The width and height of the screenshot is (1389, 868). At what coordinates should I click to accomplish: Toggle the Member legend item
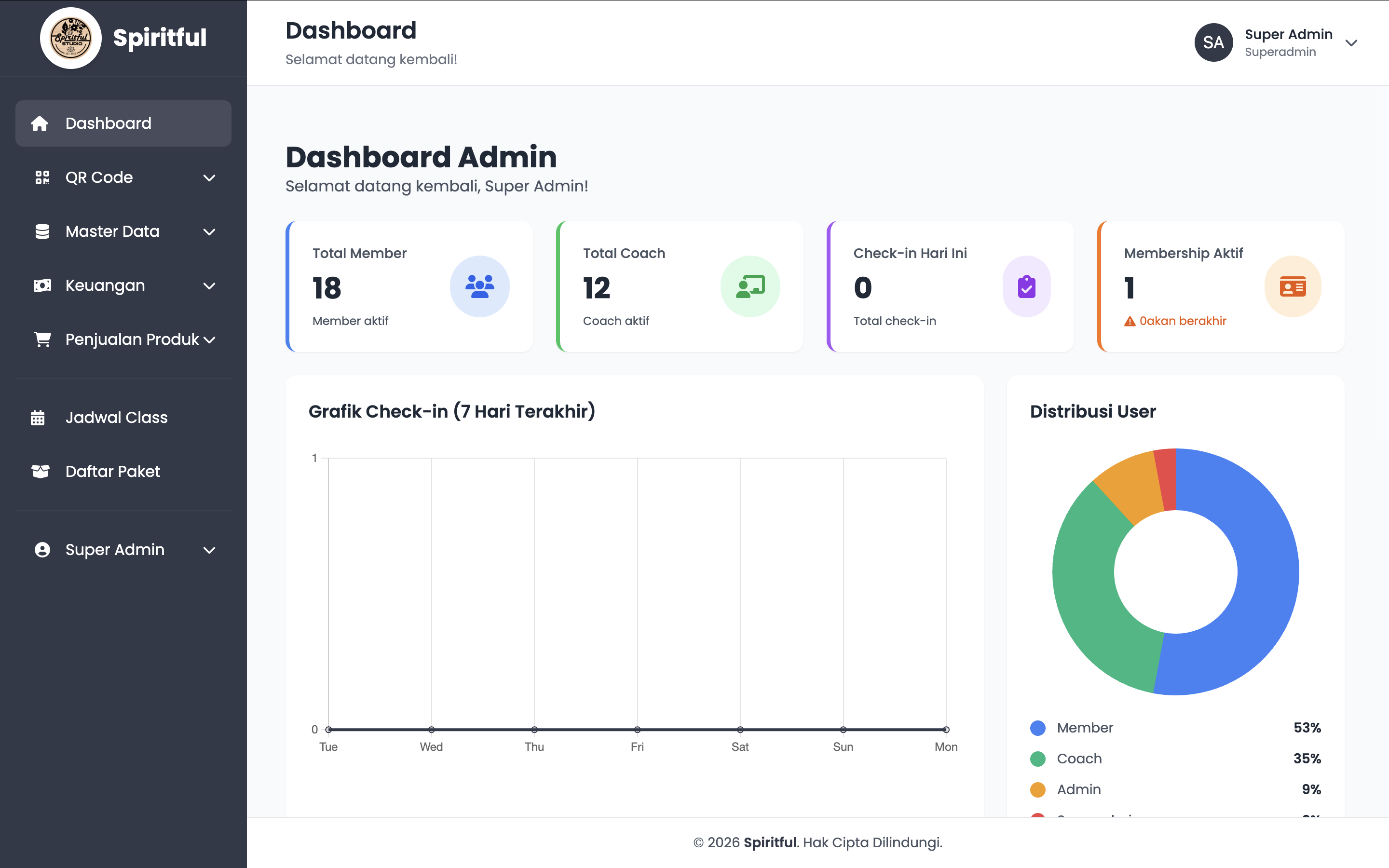1084,728
